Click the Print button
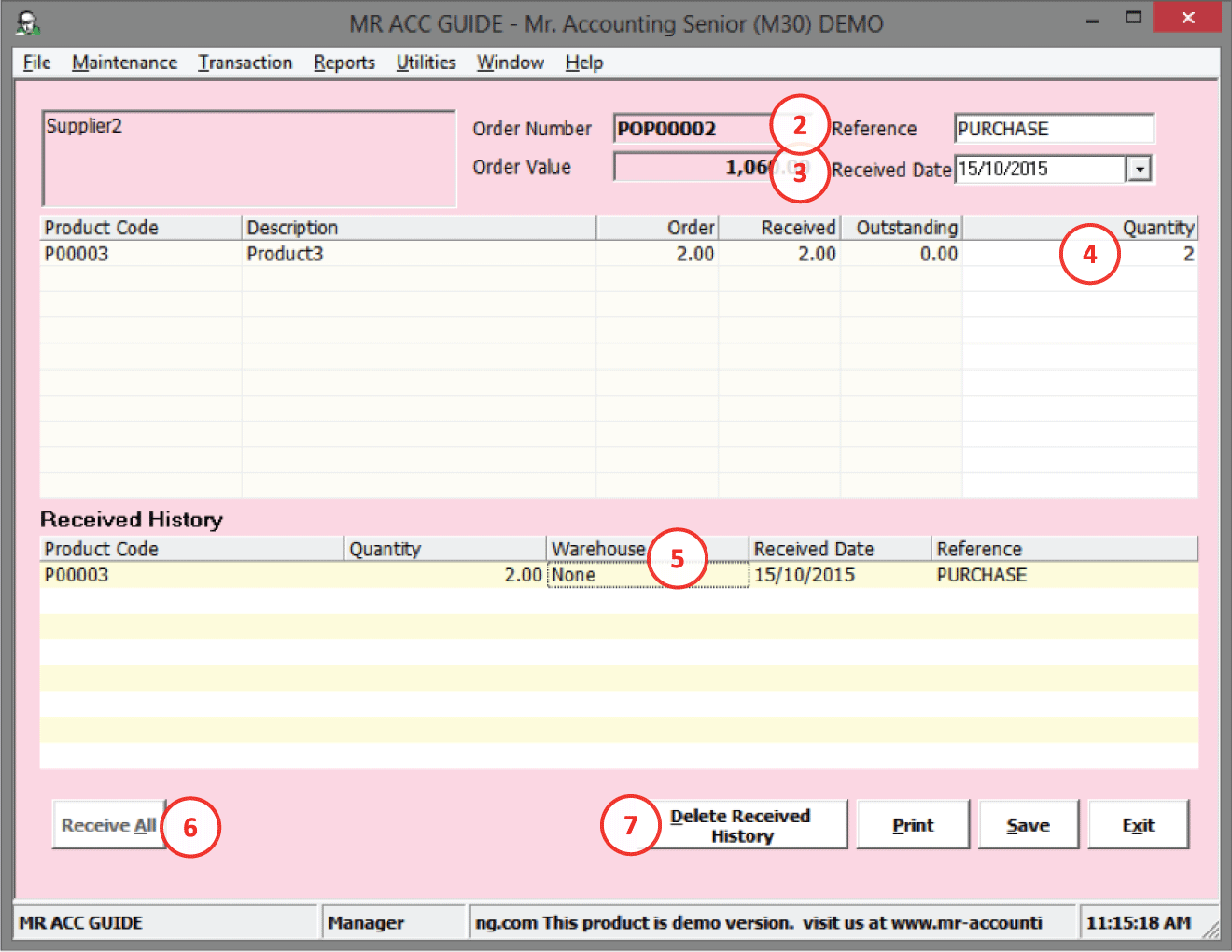The image size is (1232, 952). pos(913,825)
